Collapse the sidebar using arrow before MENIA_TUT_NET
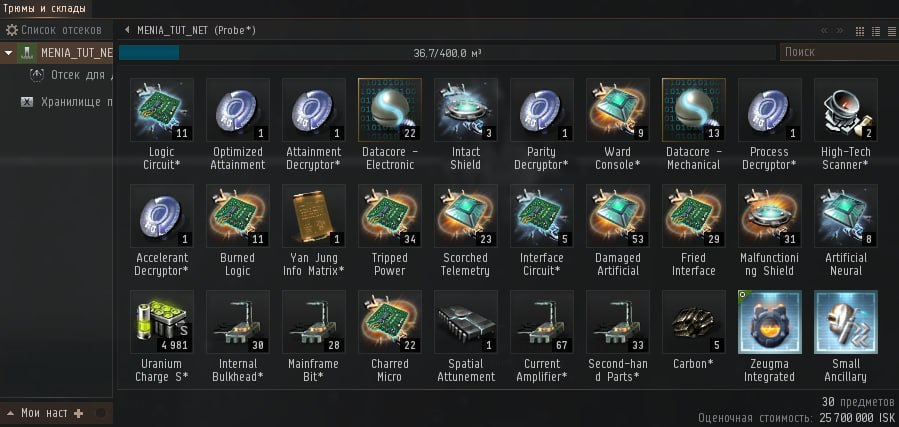 click(x=127, y=30)
